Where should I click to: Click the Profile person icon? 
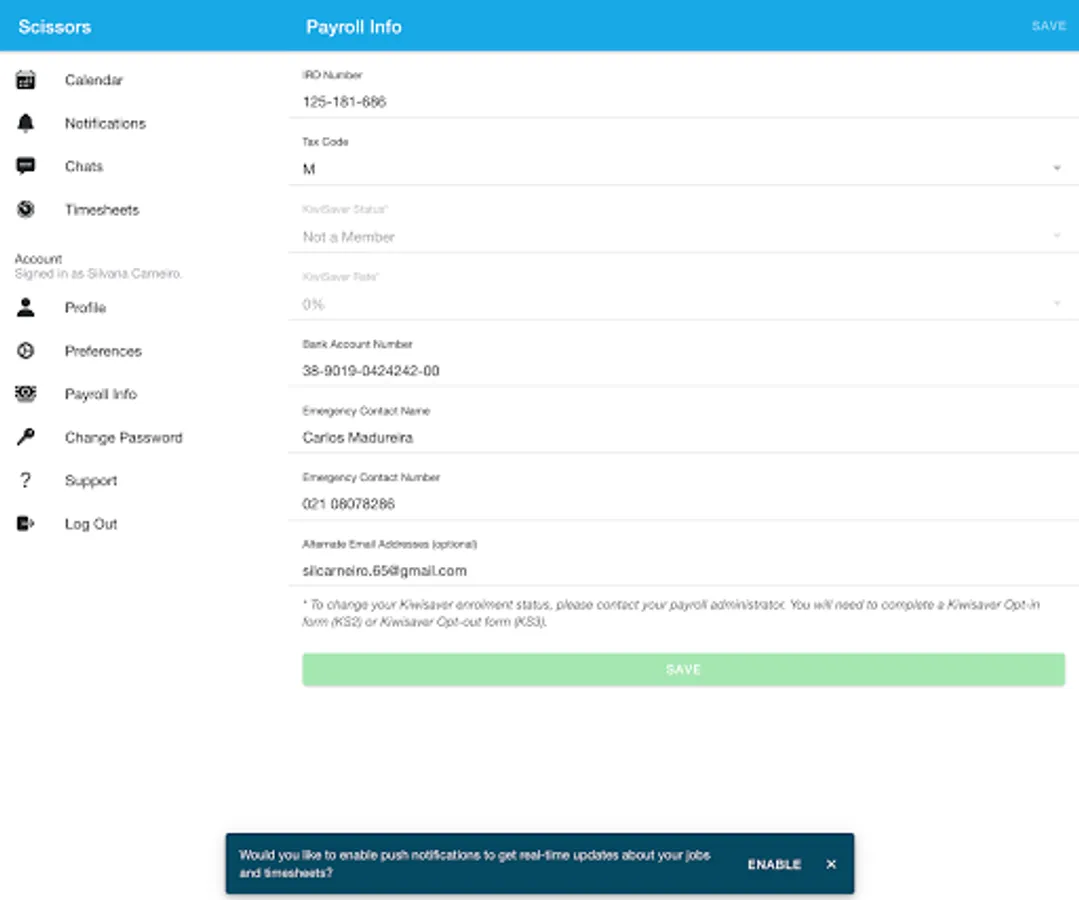coord(25,308)
